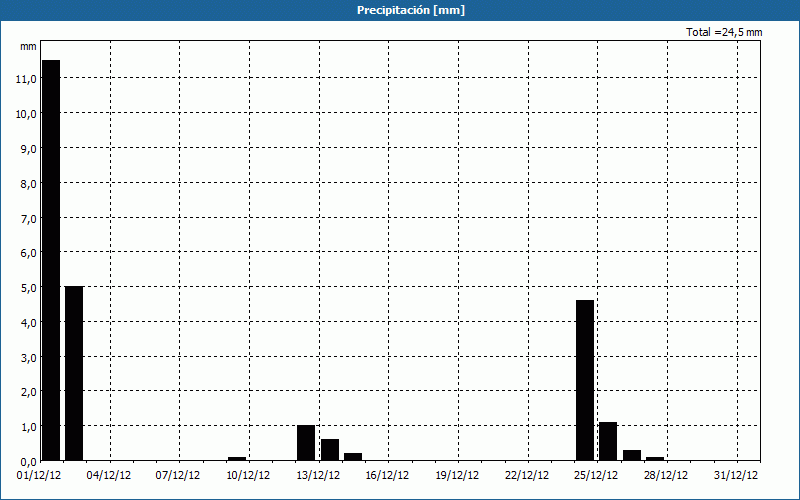Image resolution: width=800 pixels, height=500 pixels.
Task: Select the 16/12/12 date label
Action: click(387, 476)
